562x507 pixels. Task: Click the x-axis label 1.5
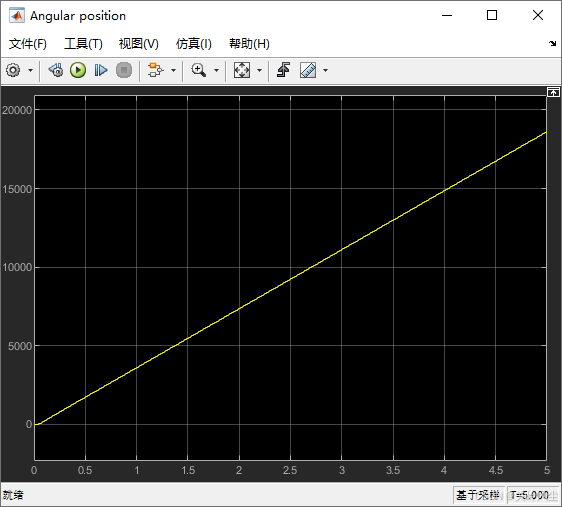click(188, 470)
